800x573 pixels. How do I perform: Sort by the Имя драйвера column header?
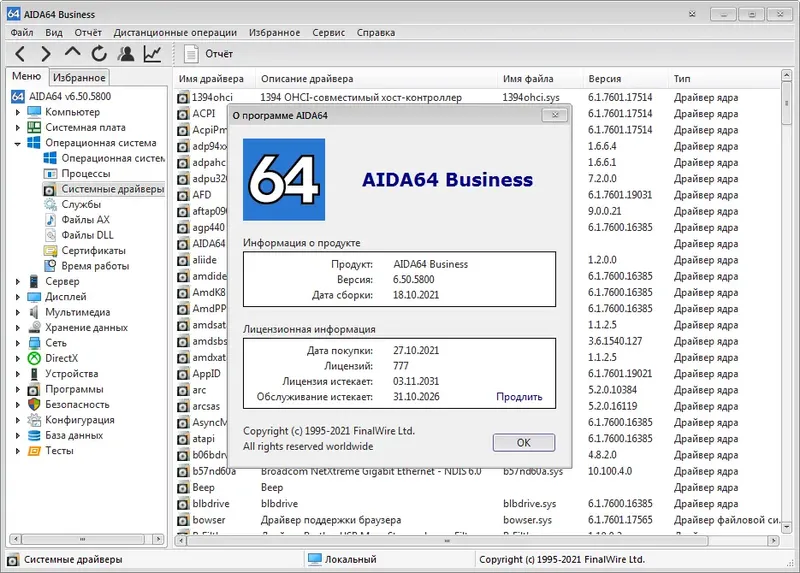(214, 79)
